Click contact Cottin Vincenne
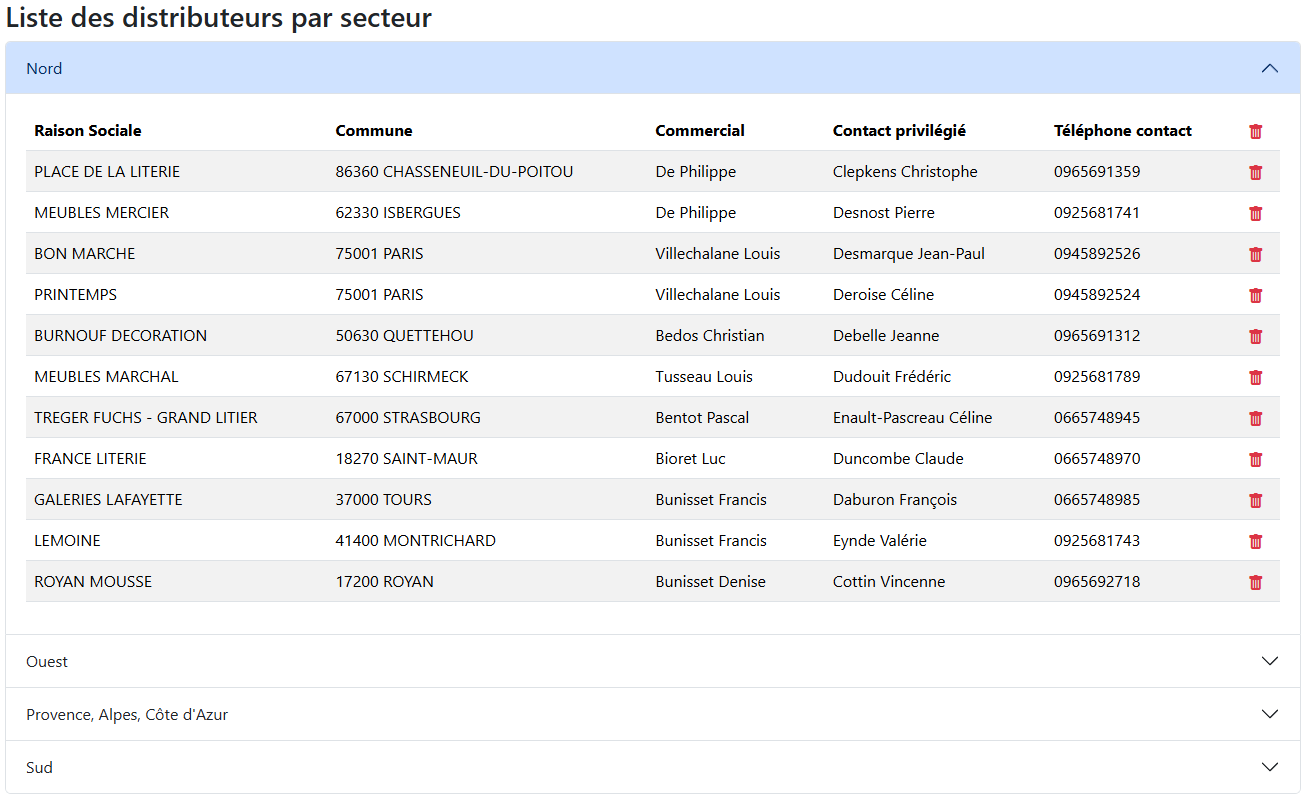1309x804 pixels. coord(889,581)
